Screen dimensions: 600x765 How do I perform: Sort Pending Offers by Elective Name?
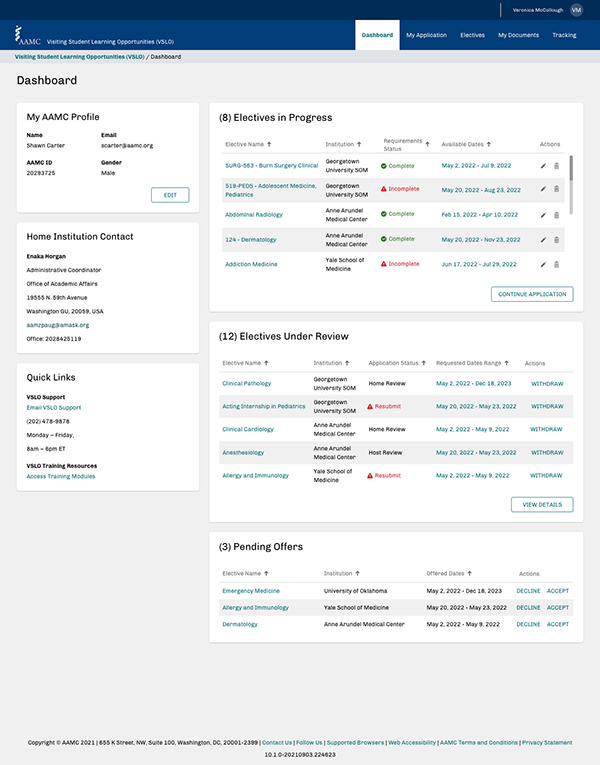[x=266, y=574]
